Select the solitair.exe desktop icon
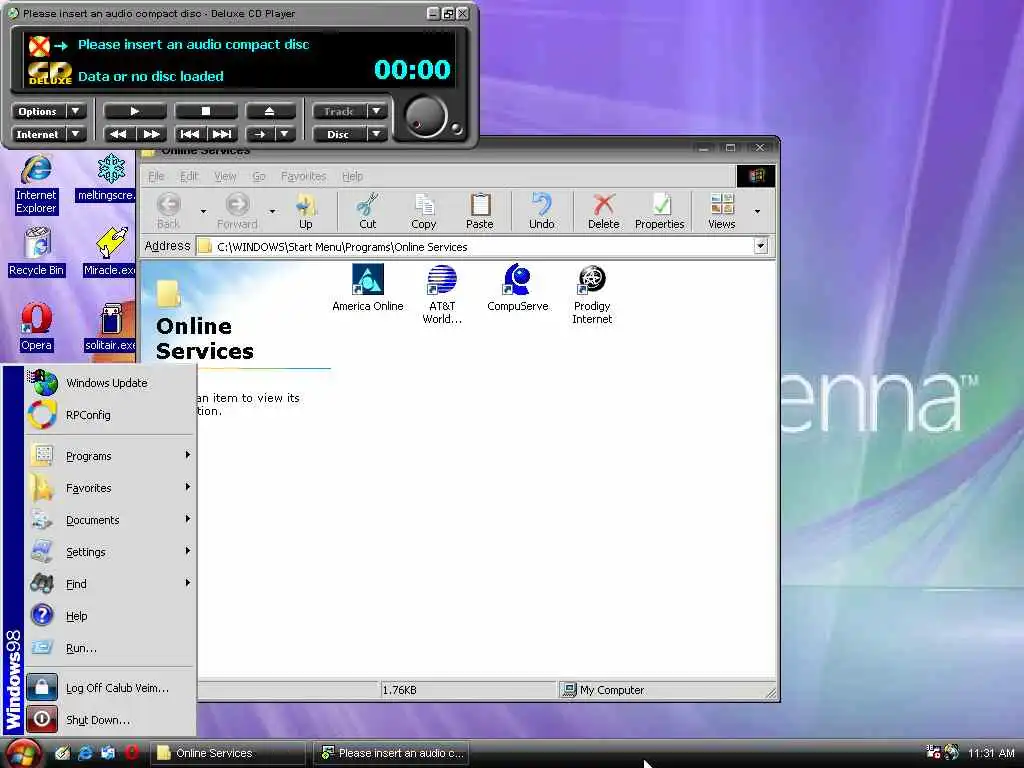1024x768 pixels. 110,327
